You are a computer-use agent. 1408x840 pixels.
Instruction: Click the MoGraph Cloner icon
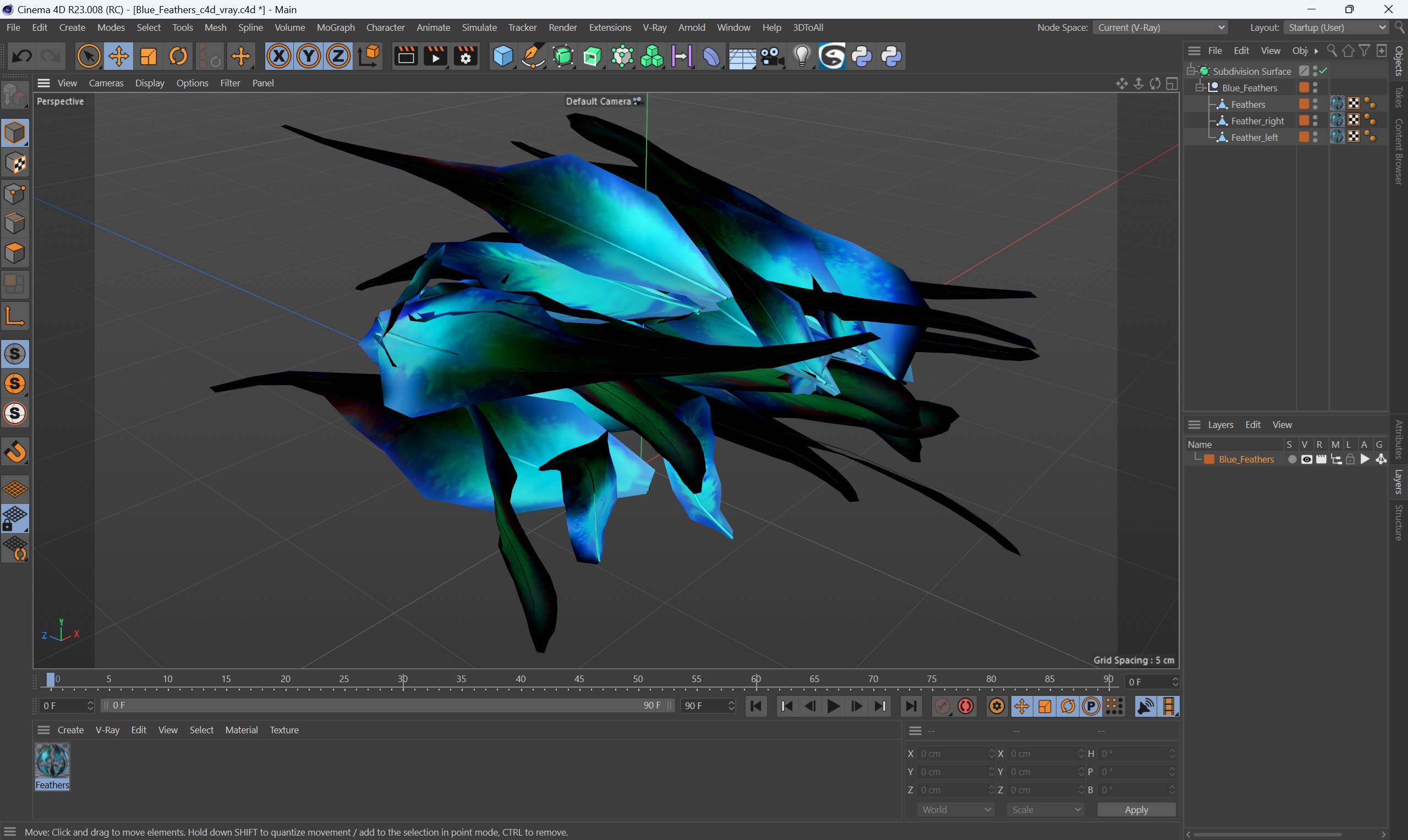coord(652,56)
